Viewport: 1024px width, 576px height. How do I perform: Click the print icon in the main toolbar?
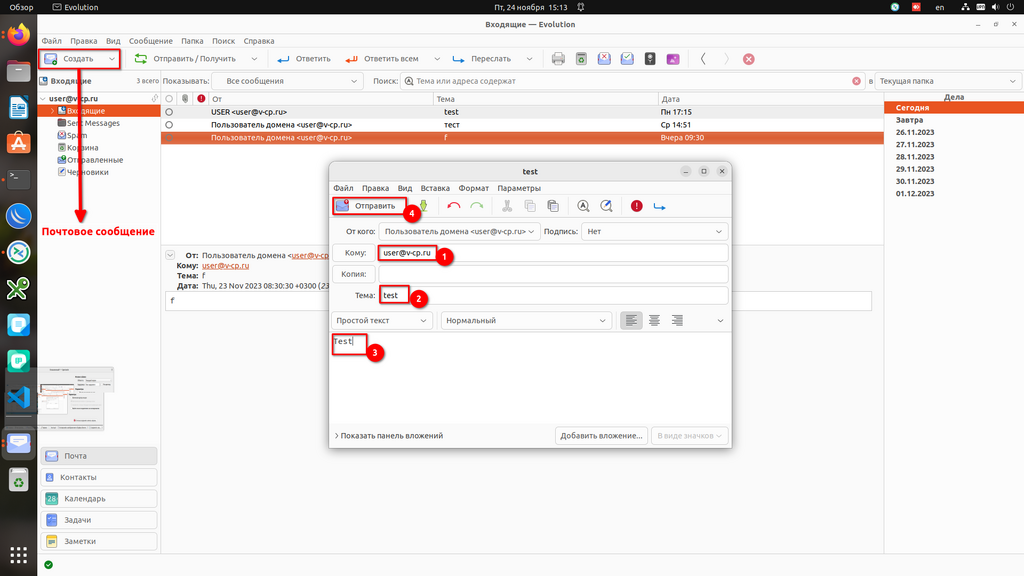559,59
